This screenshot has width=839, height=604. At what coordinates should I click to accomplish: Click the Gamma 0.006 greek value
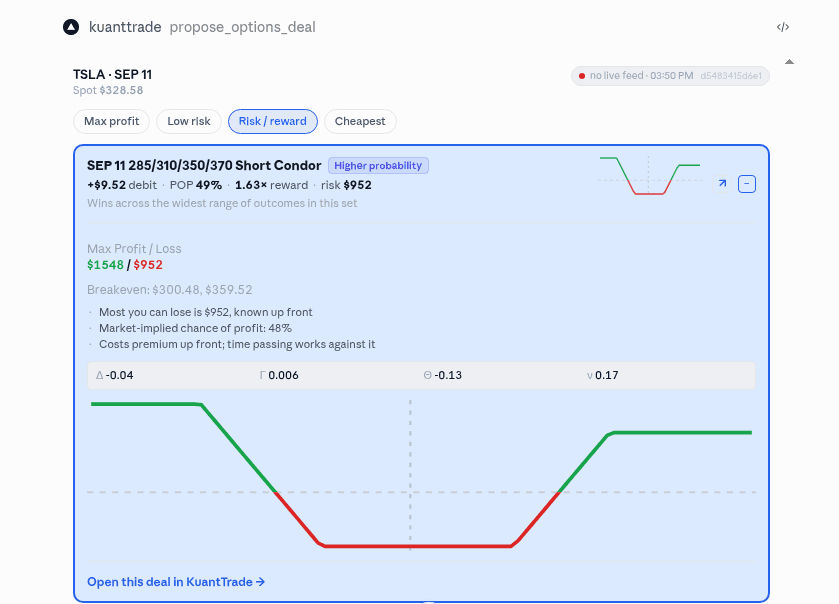click(x=279, y=375)
